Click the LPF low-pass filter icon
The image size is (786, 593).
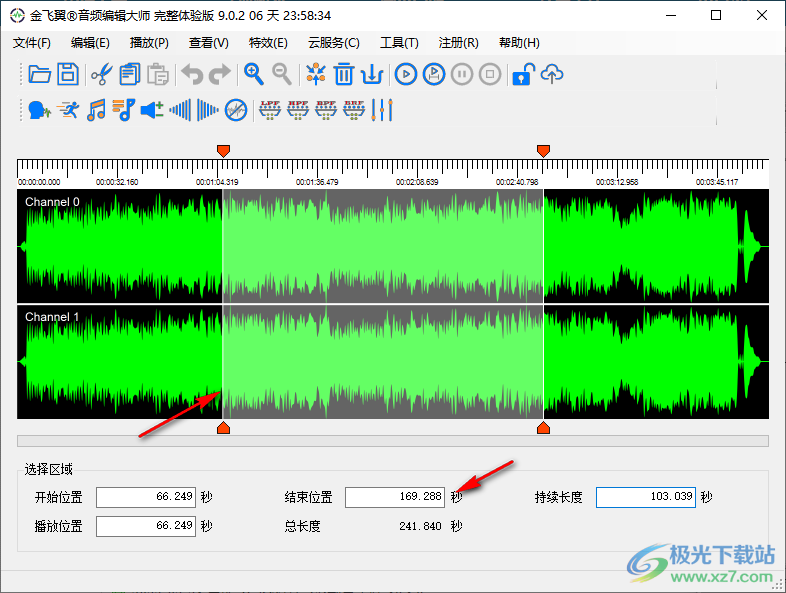270,110
